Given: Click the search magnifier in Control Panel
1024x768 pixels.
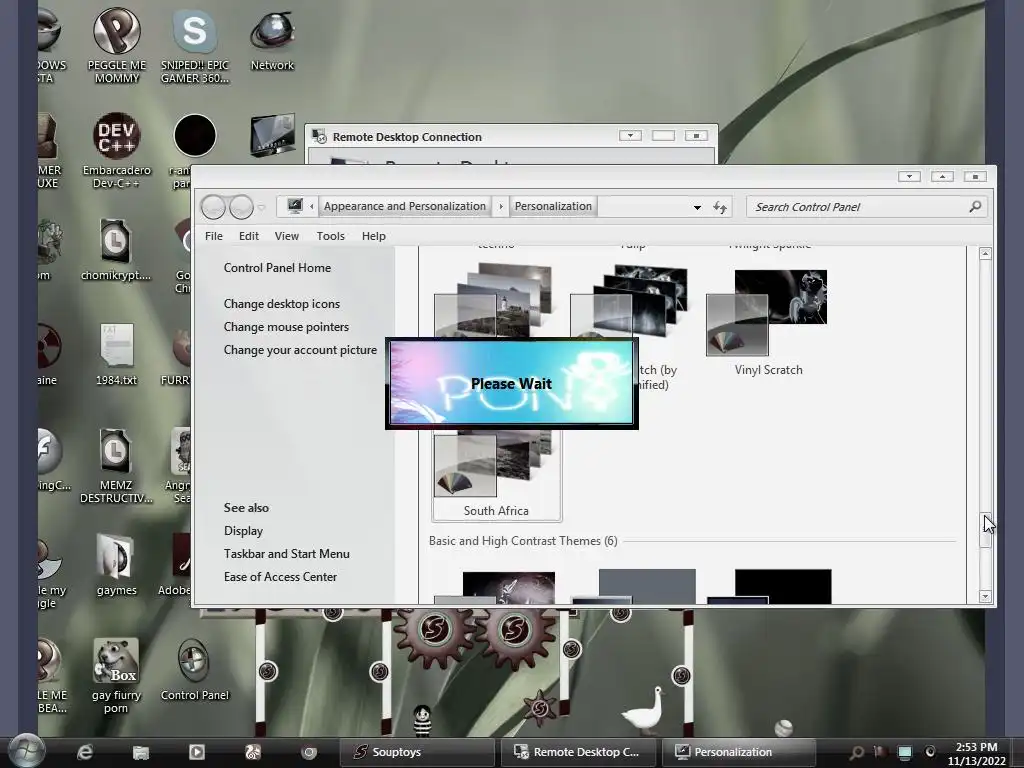Looking at the screenshot, I should 975,206.
